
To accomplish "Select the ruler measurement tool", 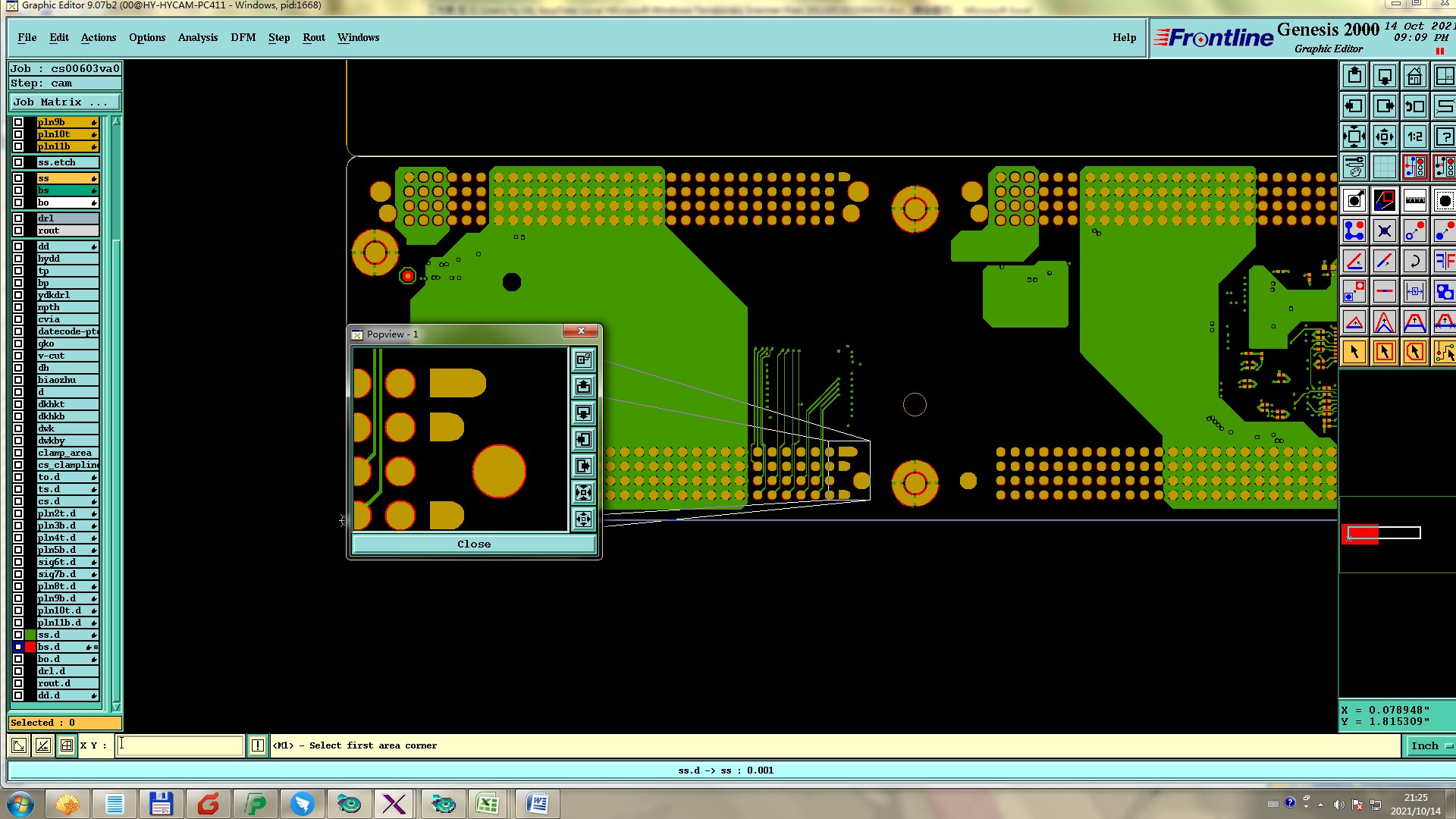I will (x=1414, y=201).
